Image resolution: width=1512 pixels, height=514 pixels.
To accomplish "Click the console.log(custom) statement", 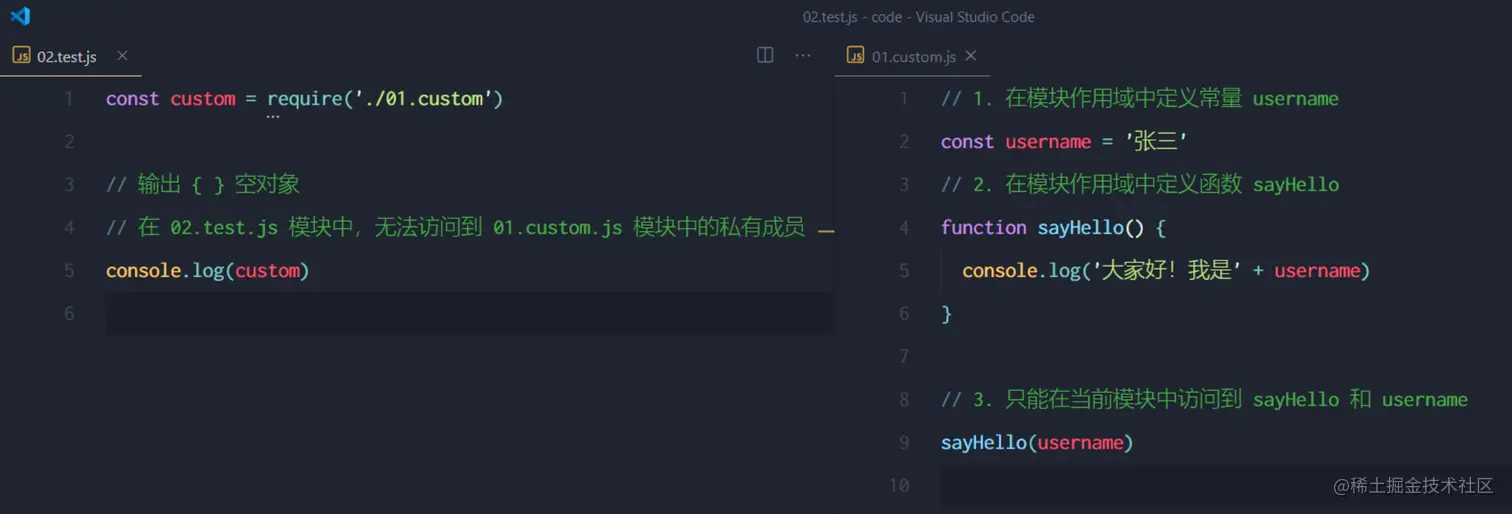I will click(x=207, y=271).
